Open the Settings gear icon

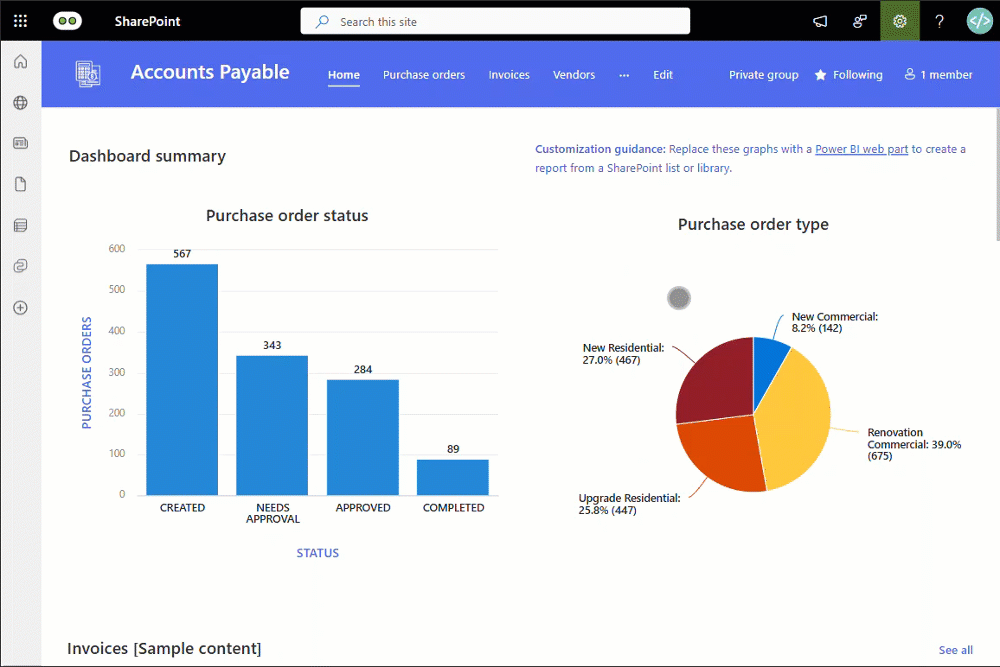coord(899,21)
